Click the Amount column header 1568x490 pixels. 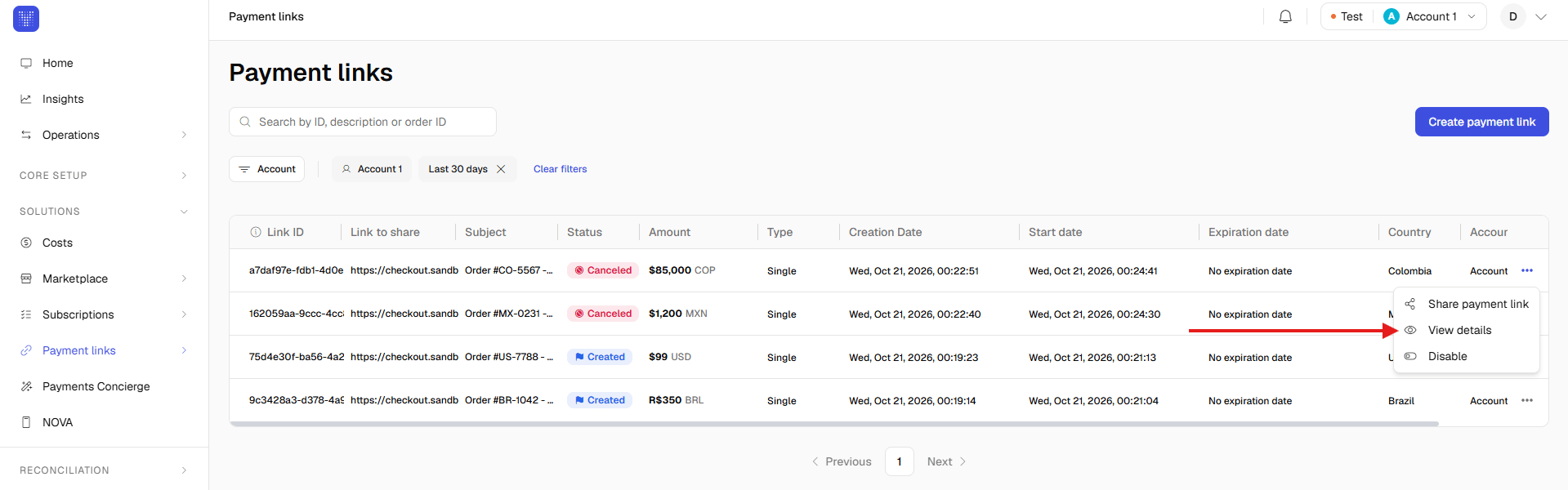(x=669, y=232)
